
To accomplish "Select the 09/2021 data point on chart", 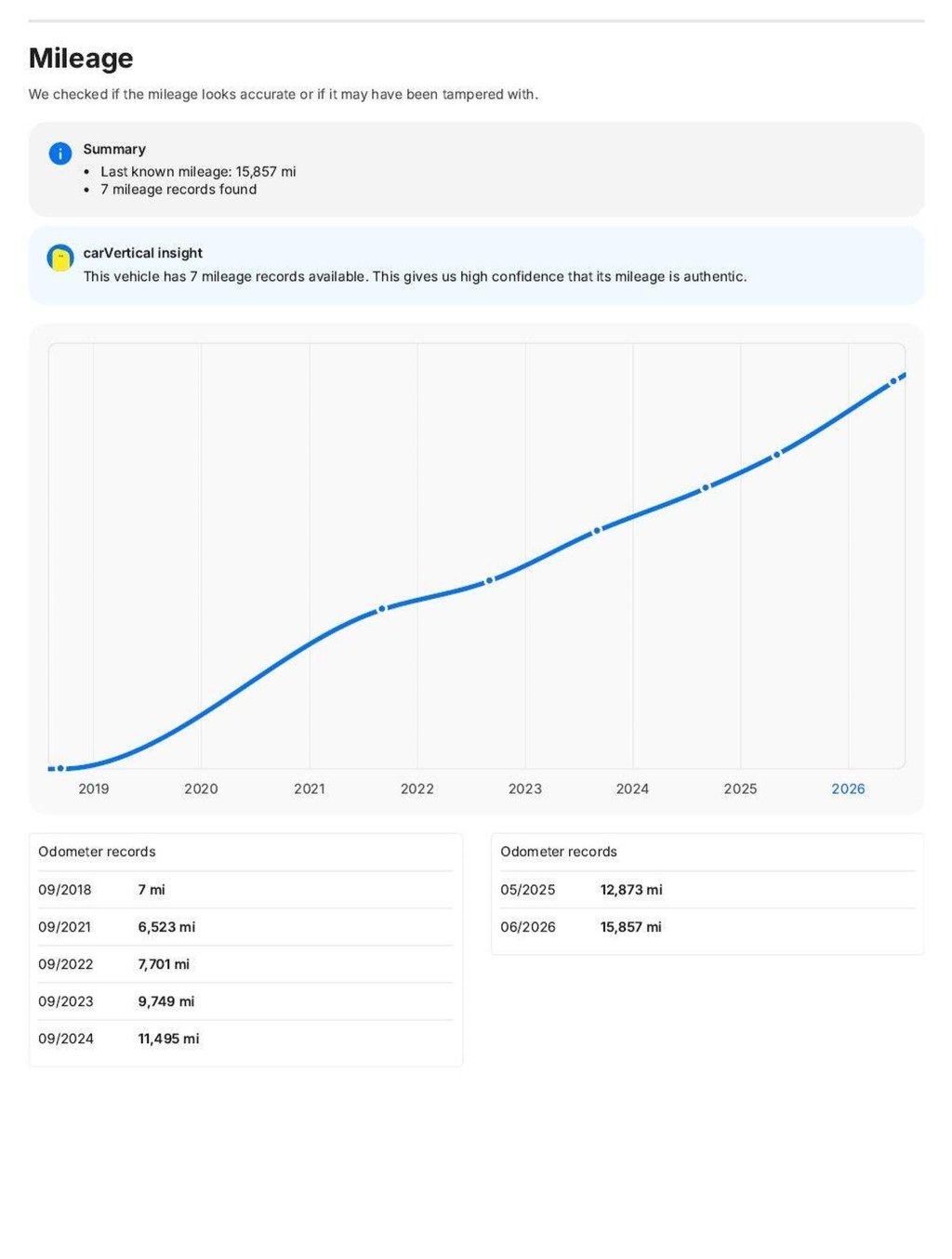I will click(381, 609).
